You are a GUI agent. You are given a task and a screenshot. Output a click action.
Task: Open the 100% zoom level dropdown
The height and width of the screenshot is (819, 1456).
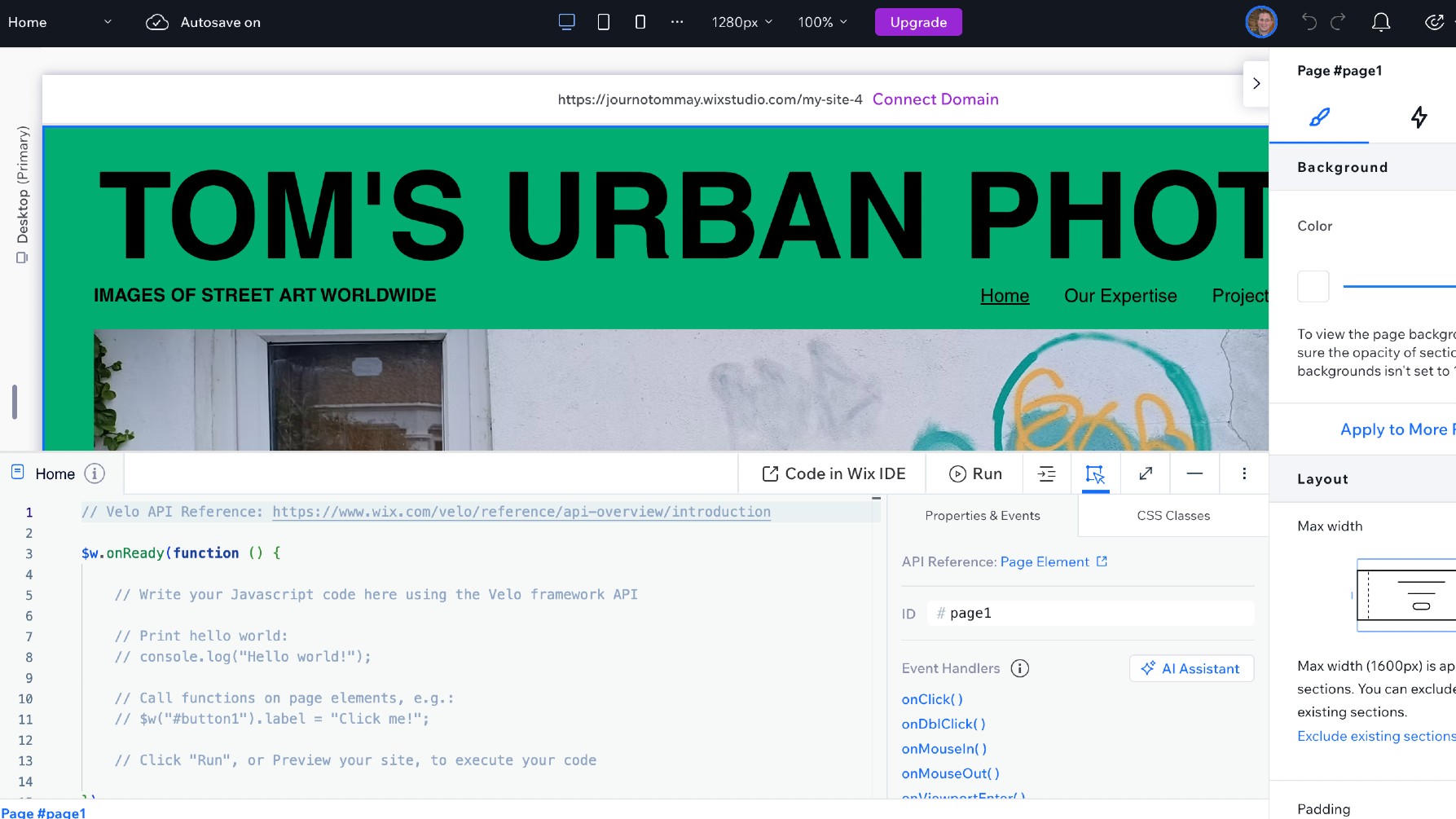(x=822, y=22)
